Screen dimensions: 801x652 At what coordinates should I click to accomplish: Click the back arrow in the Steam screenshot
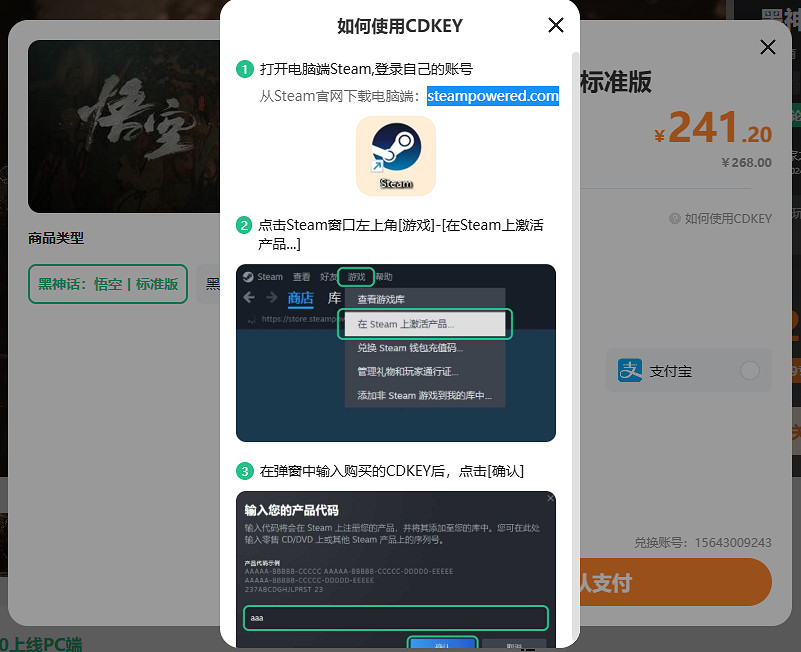click(249, 298)
